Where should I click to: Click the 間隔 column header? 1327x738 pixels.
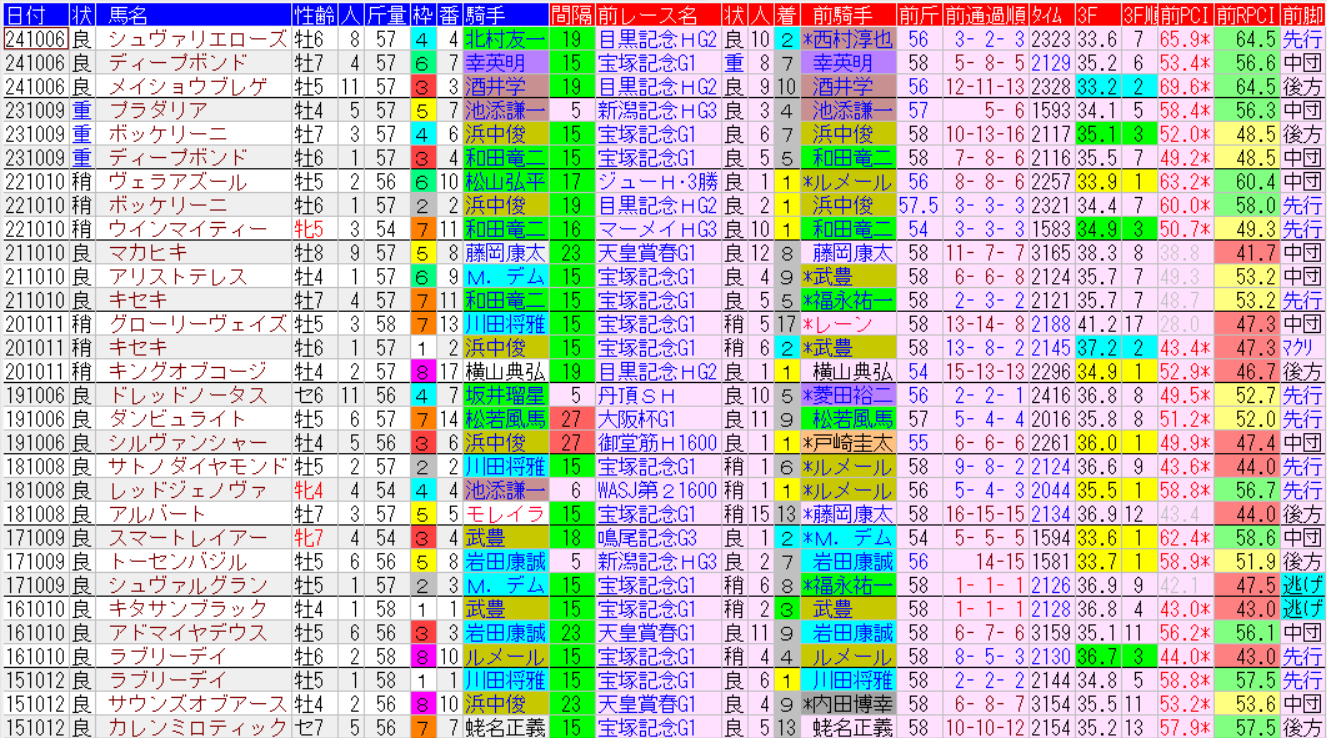pyautogui.click(x=571, y=15)
